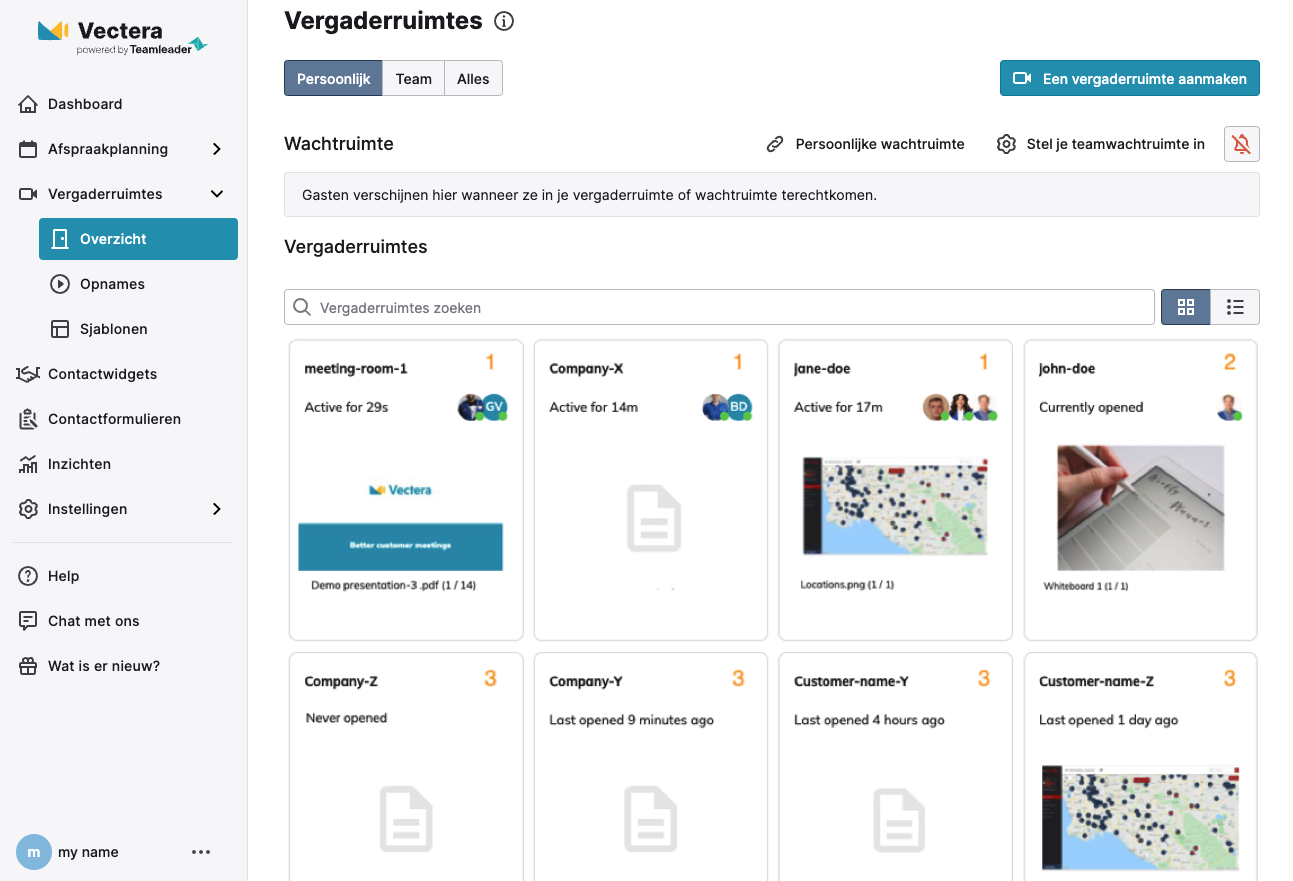The height and width of the screenshot is (881, 1293).
Task: Click Een vergaderruimte aanmaken button
Action: (x=1129, y=79)
